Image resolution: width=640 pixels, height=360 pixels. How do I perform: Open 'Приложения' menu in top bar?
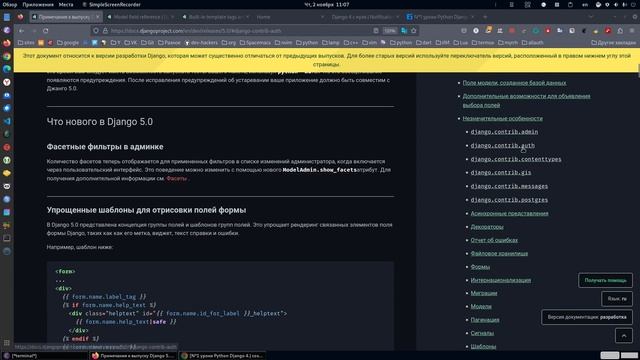(38, 4)
